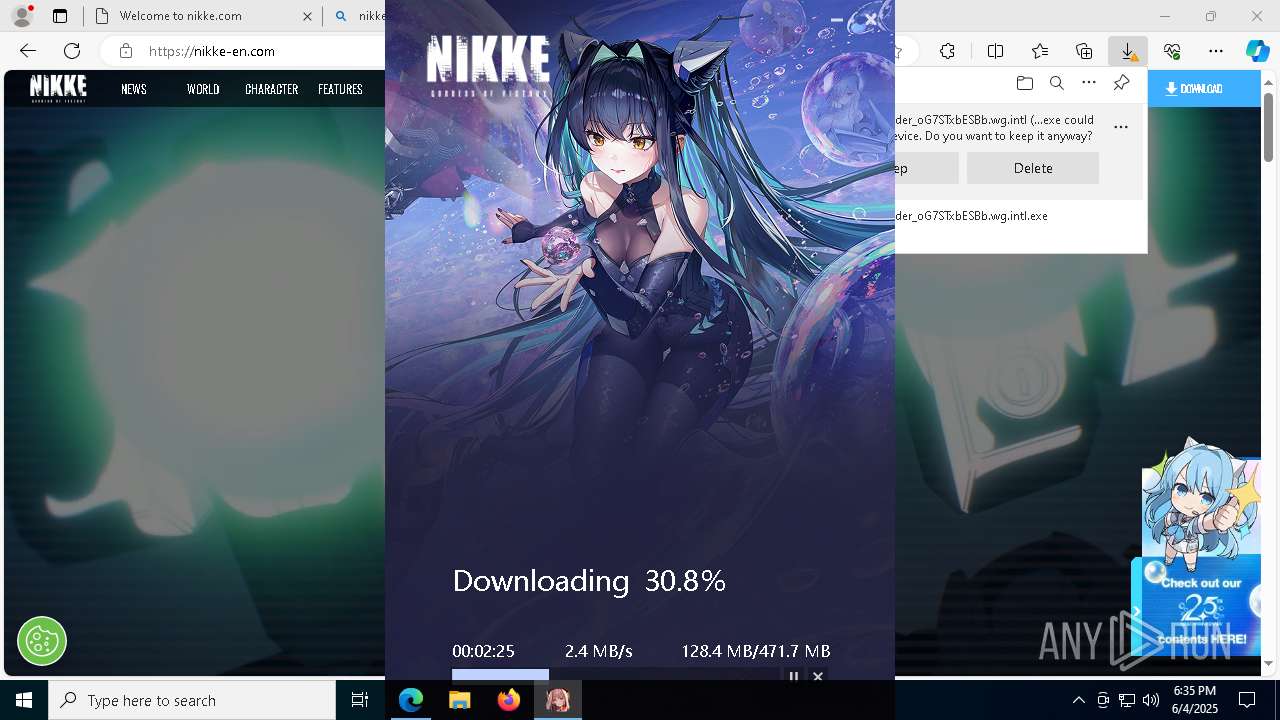Open Edge Settings and more menu
Viewport: 1280px width, 720px height.
pos(1216,51)
